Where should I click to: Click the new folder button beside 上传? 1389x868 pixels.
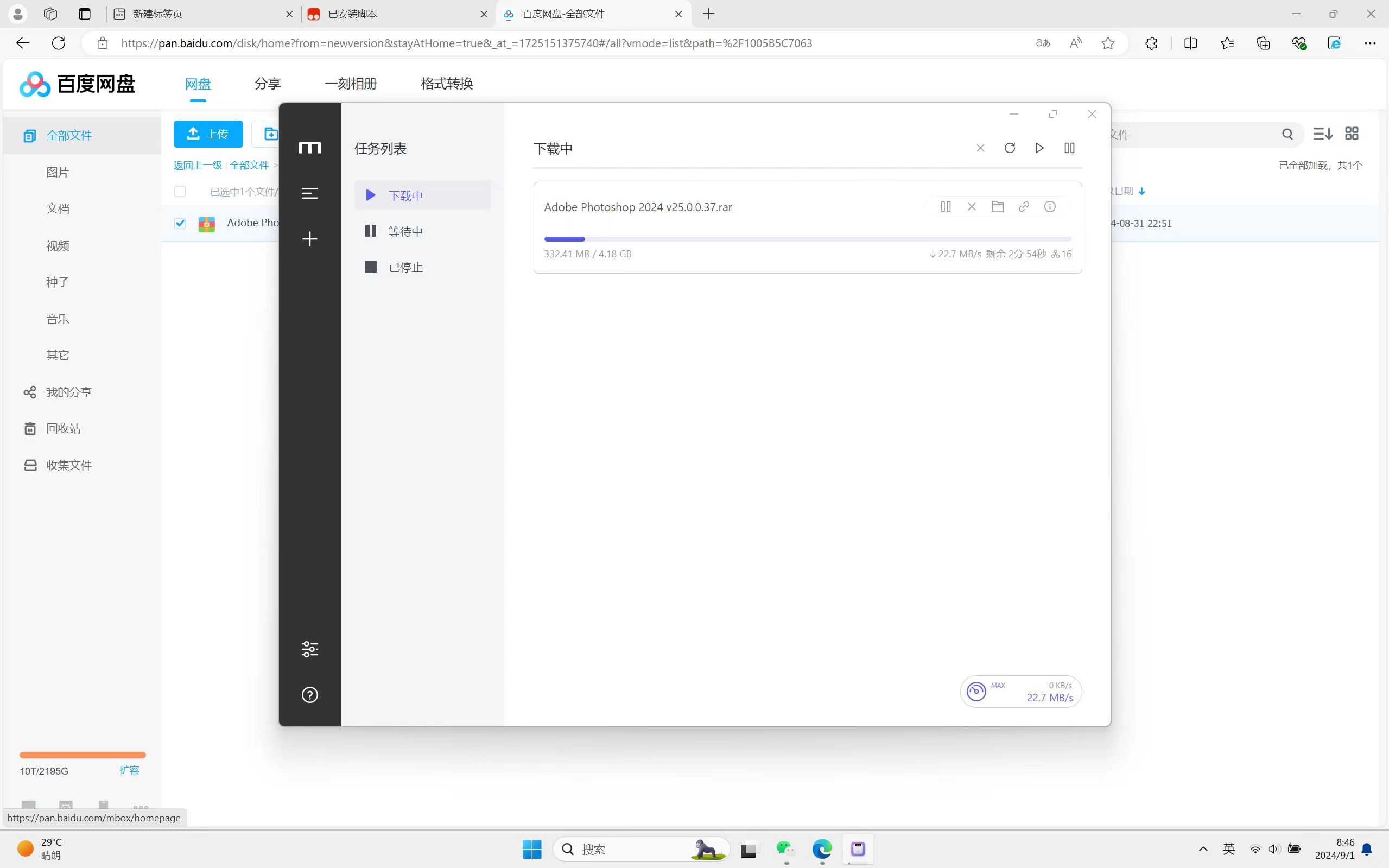tap(266, 134)
